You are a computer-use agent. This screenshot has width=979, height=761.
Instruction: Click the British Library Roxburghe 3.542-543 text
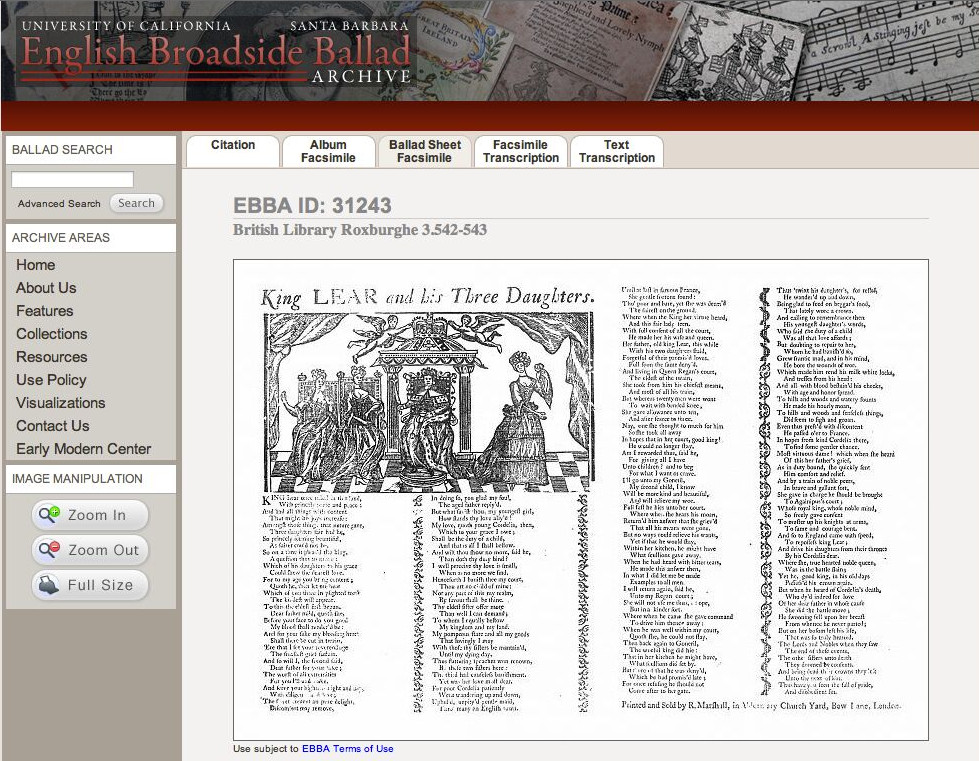(360, 230)
